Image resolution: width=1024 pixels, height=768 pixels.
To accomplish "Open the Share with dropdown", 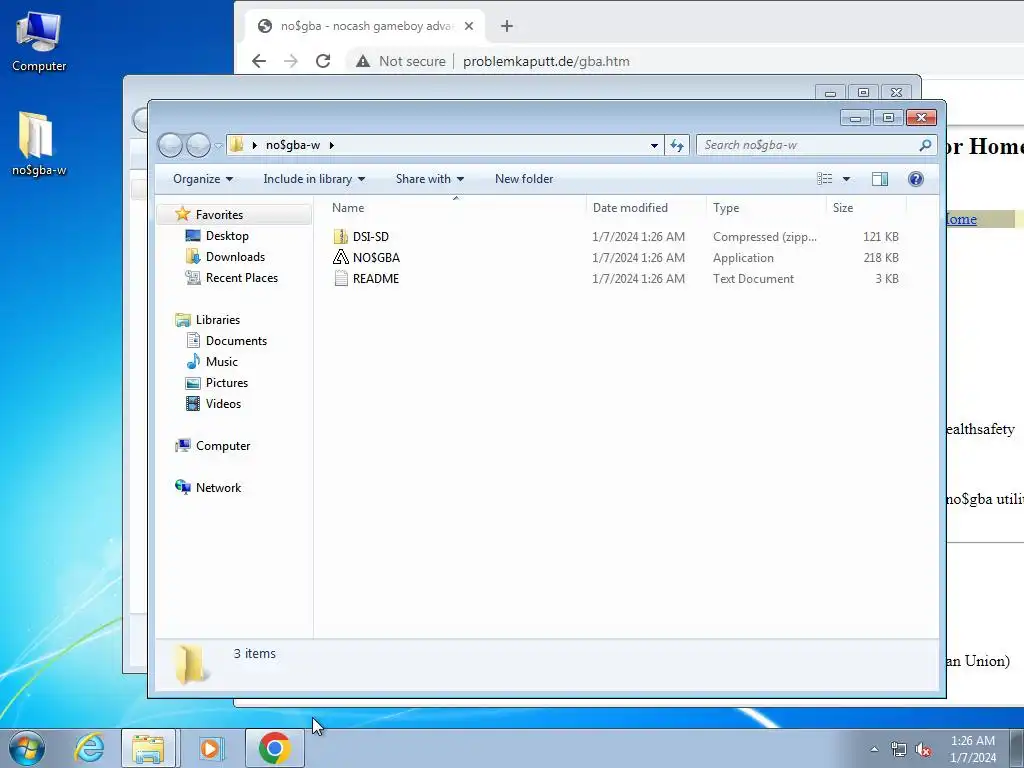I will click(x=430, y=179).
